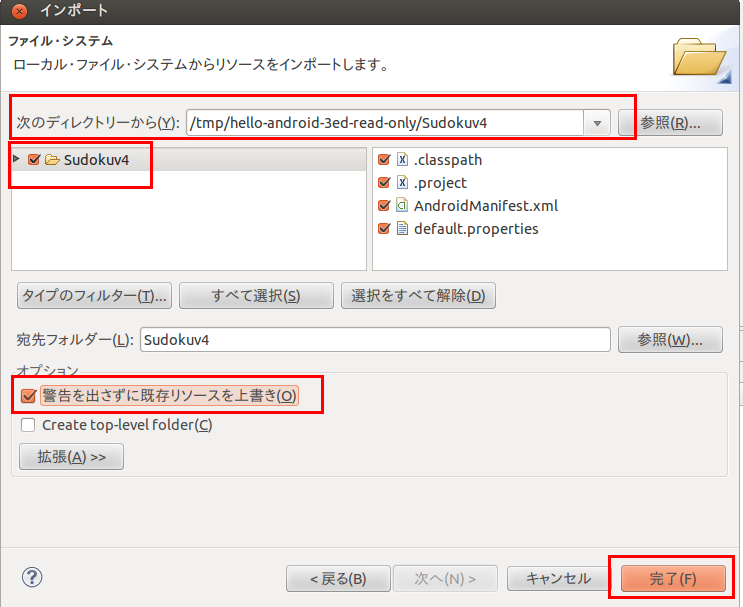Open the source directory dropdown arrow
The image size is (743, 607).
click(597, 123)
